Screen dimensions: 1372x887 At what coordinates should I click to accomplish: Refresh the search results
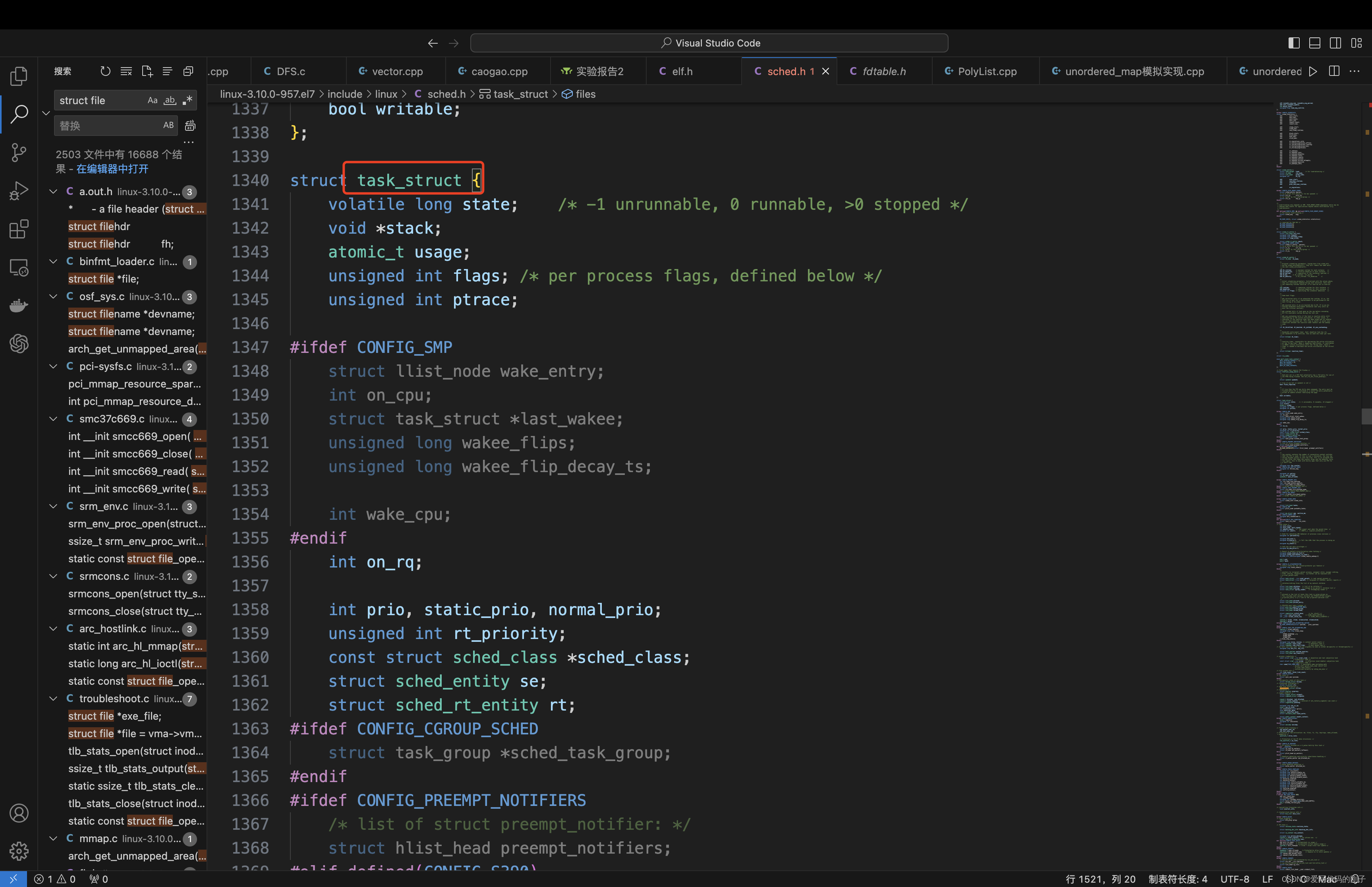105,71
